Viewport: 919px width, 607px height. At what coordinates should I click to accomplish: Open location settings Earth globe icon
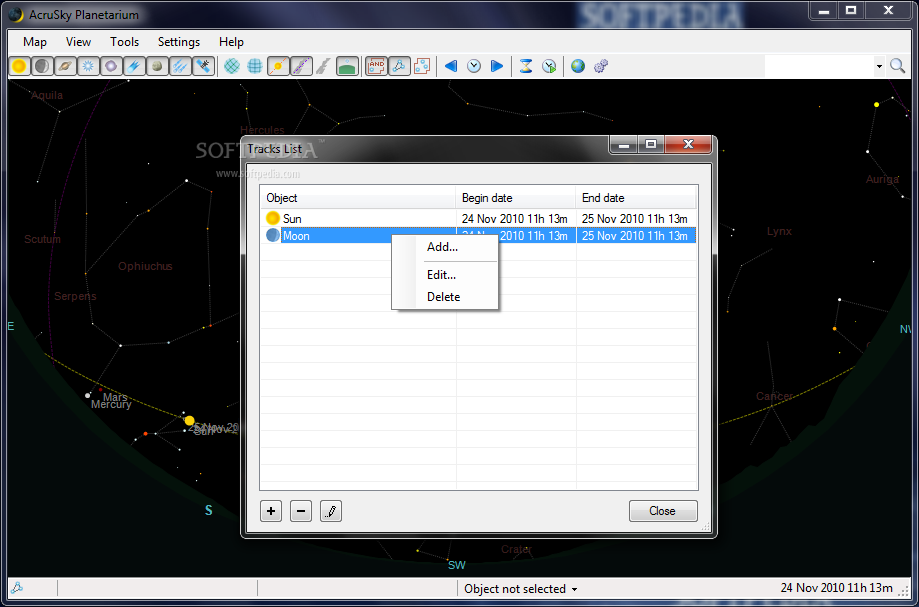[578, 66]
